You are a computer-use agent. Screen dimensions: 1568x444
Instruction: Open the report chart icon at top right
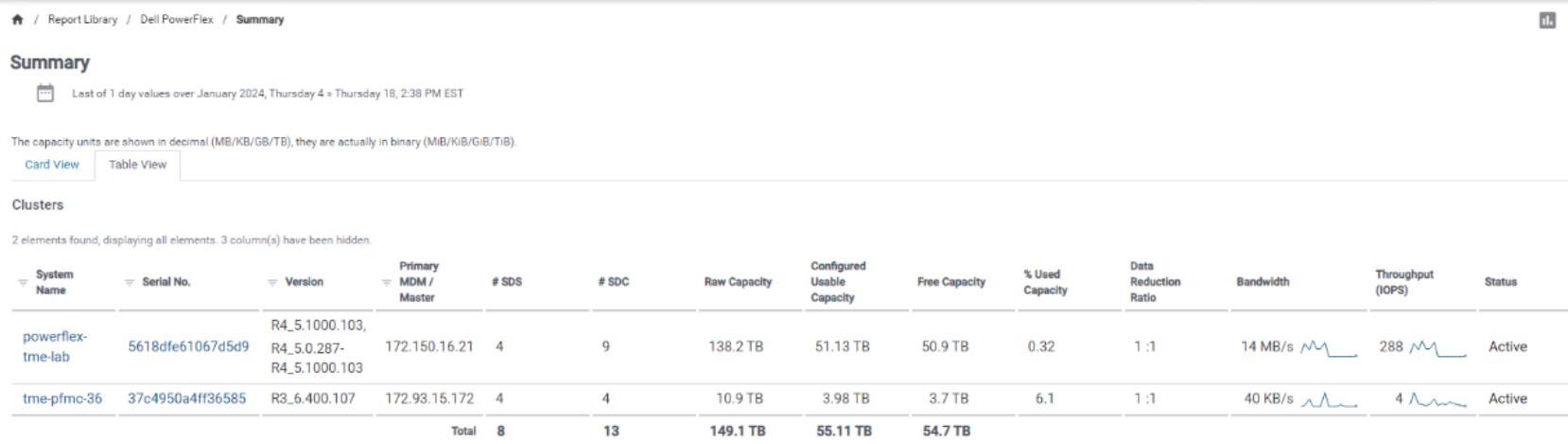pyautogui.click(x=1547, y=20)
